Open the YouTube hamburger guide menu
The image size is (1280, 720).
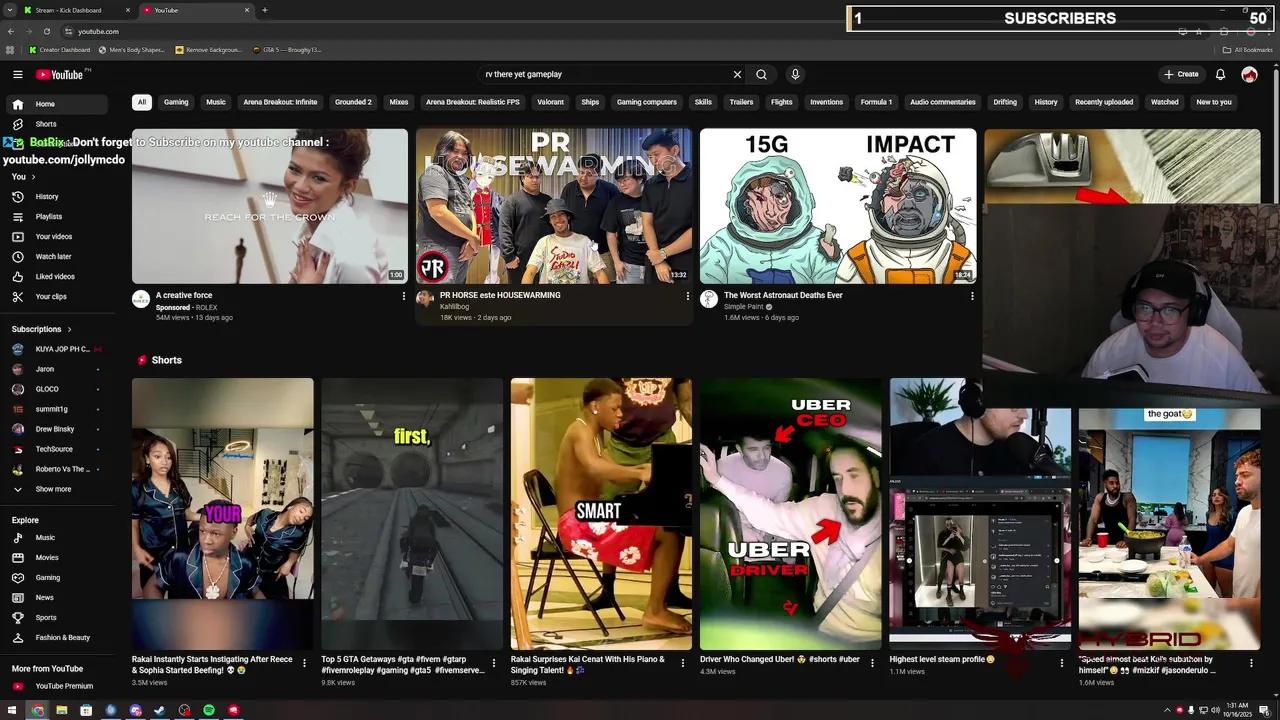(17, 74)
